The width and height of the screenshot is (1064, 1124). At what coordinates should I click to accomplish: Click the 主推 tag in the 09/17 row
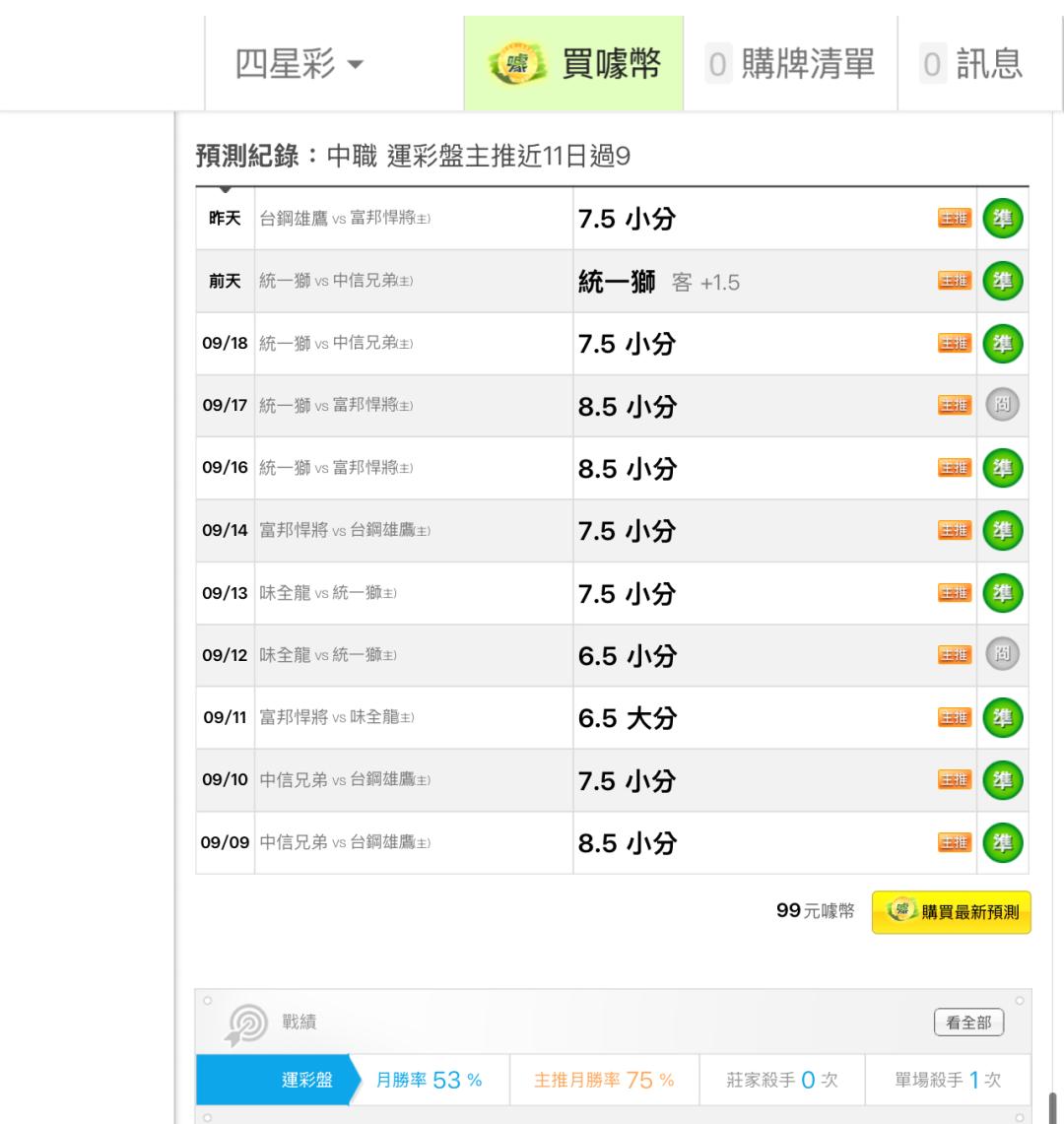[955, 405]
